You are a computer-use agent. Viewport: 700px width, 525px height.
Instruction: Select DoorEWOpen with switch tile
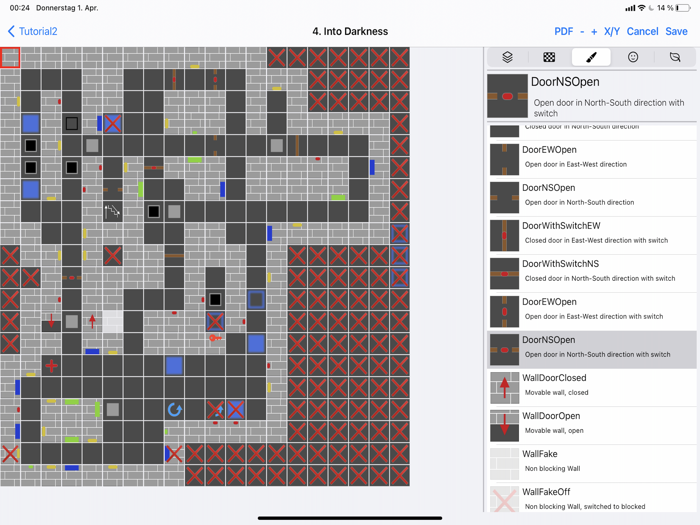coord(592,311)
